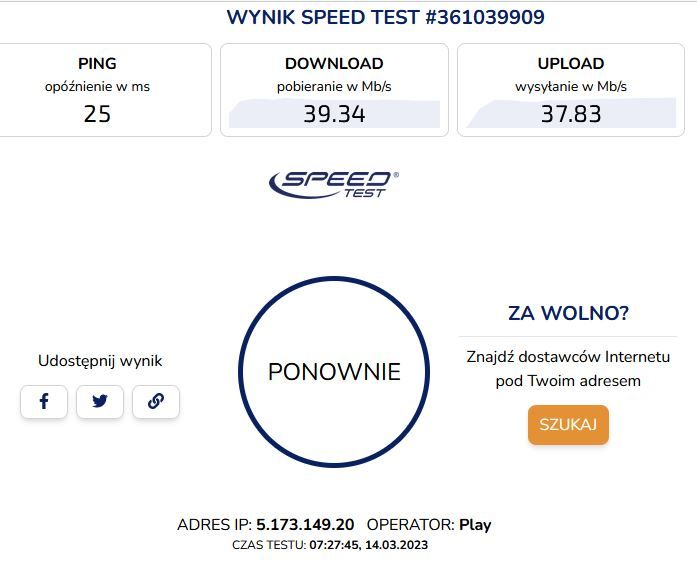Viewport: 697px width, 588px height.
Task: Copy result link with chain icon
Action: click(156, 402)
